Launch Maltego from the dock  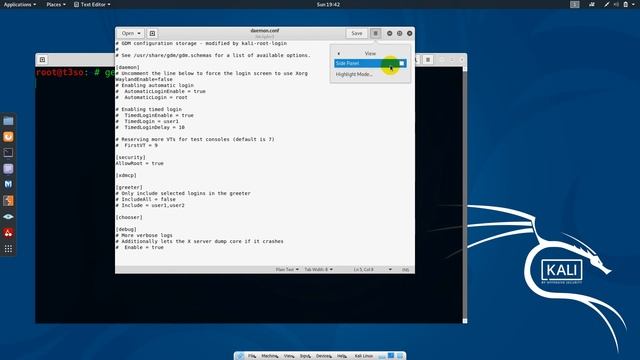(x=8, y=184)
